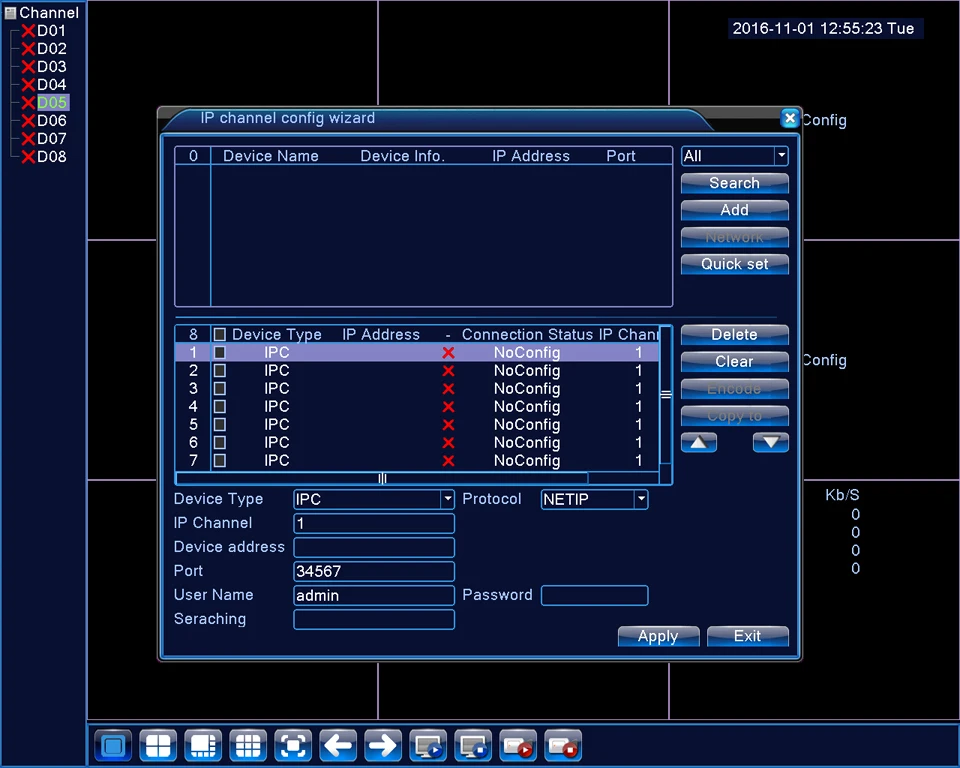The width and height of the screenshot is (960, 768).
Task: Move selected channel down with arrow button
Action: tap(771, 442)
